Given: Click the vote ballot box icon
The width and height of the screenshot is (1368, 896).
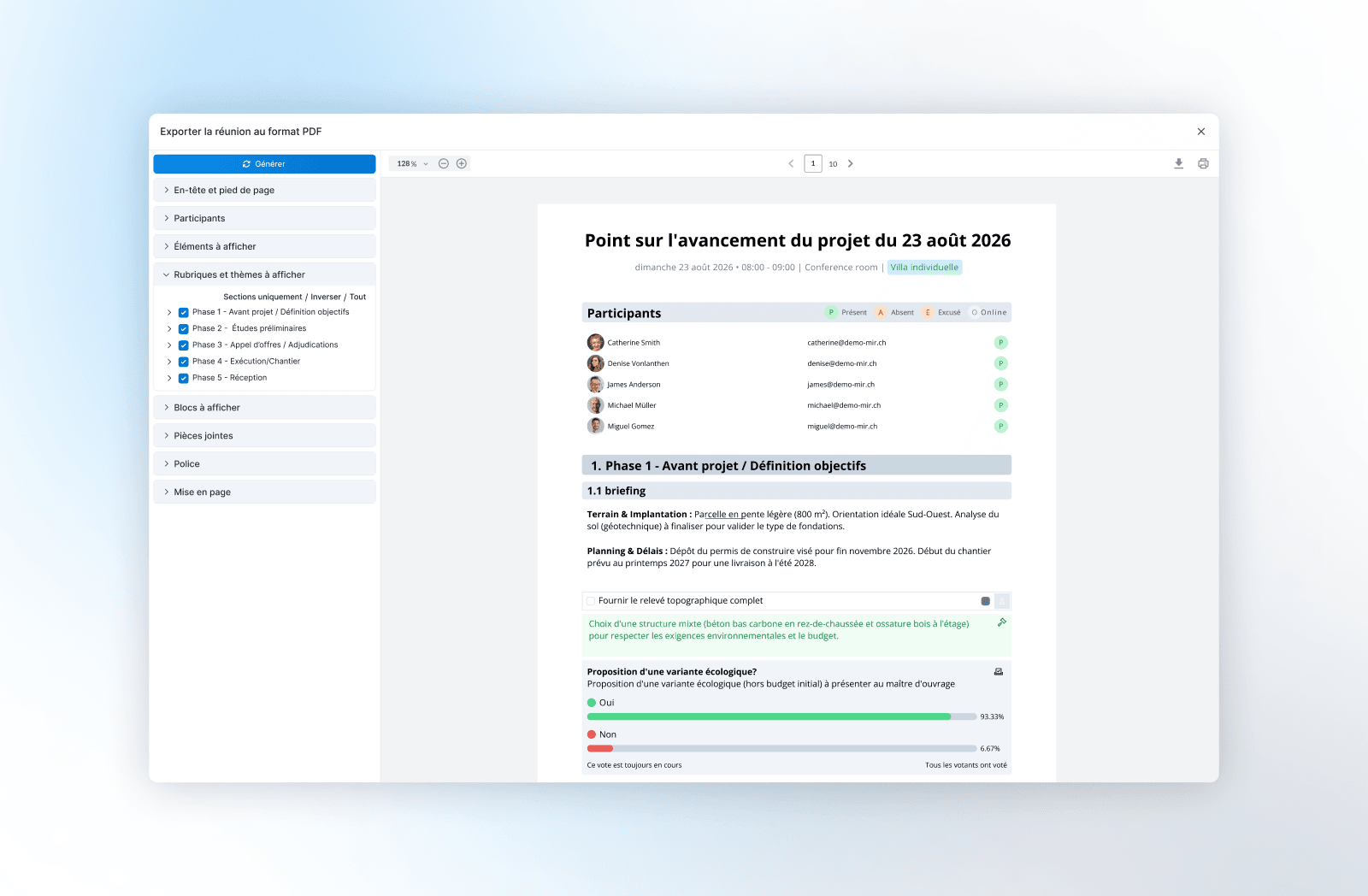Looking at the screenshot, I should coord(999,672).
